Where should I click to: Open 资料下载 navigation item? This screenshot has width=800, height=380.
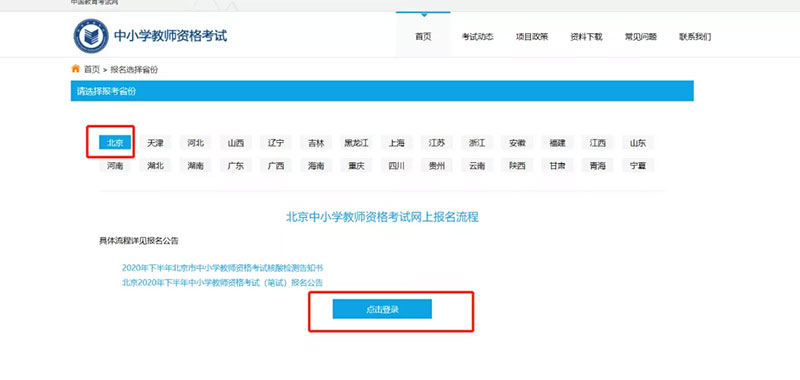586,37
